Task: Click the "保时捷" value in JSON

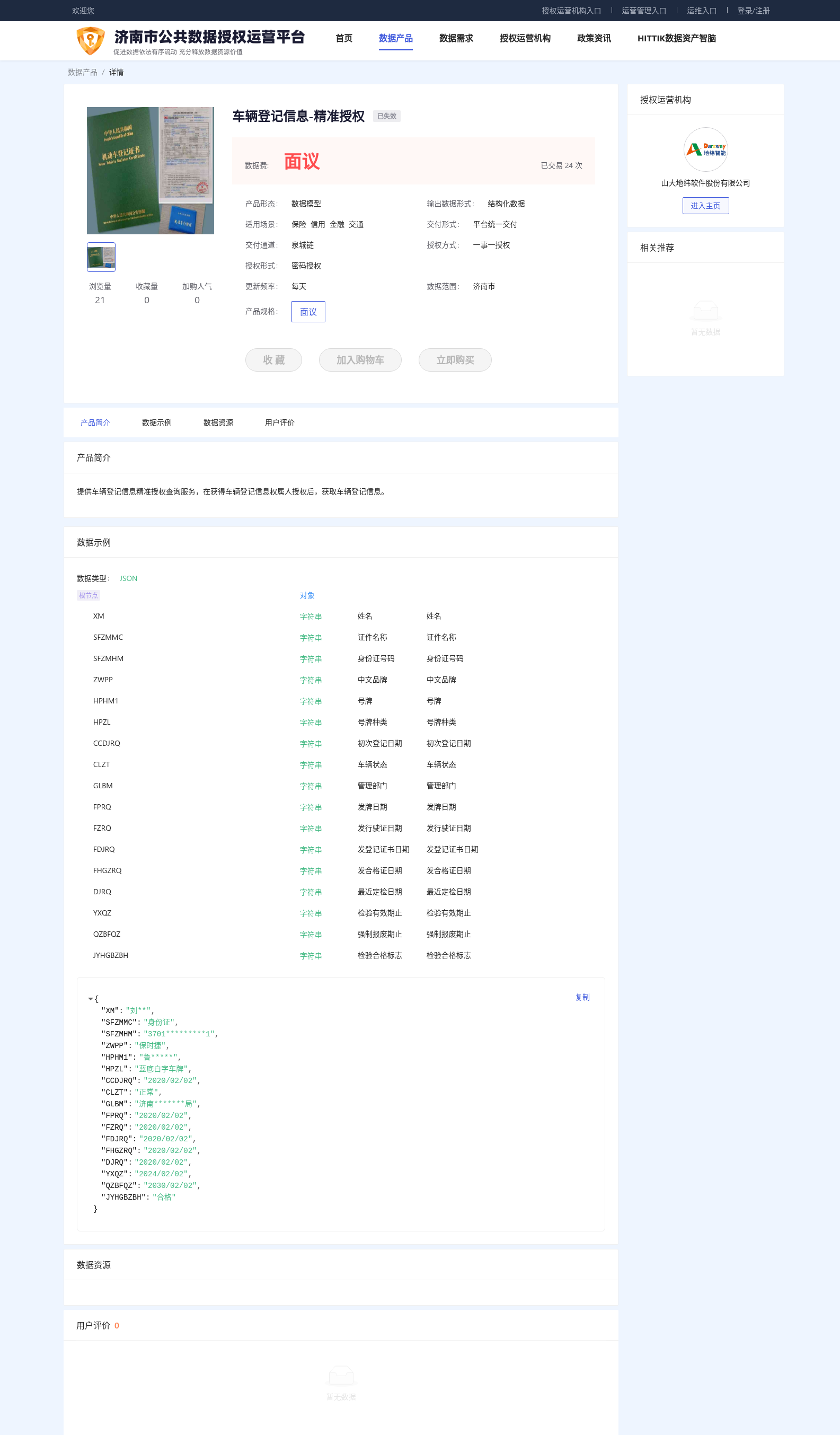Action: point(149,1045)
